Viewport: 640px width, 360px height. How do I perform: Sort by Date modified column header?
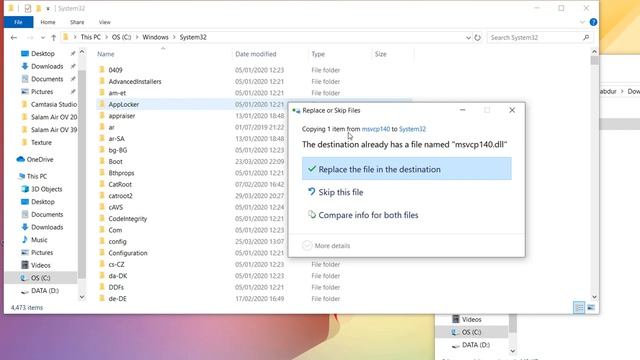(x=256, y=54)
